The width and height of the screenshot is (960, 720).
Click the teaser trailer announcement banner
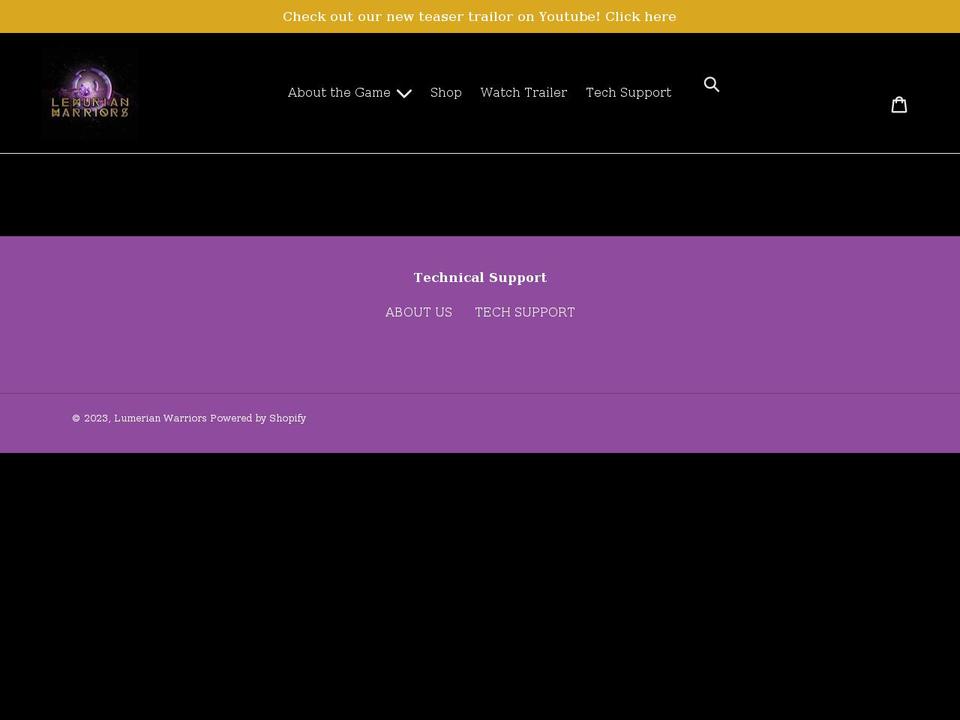coord(479,17)
